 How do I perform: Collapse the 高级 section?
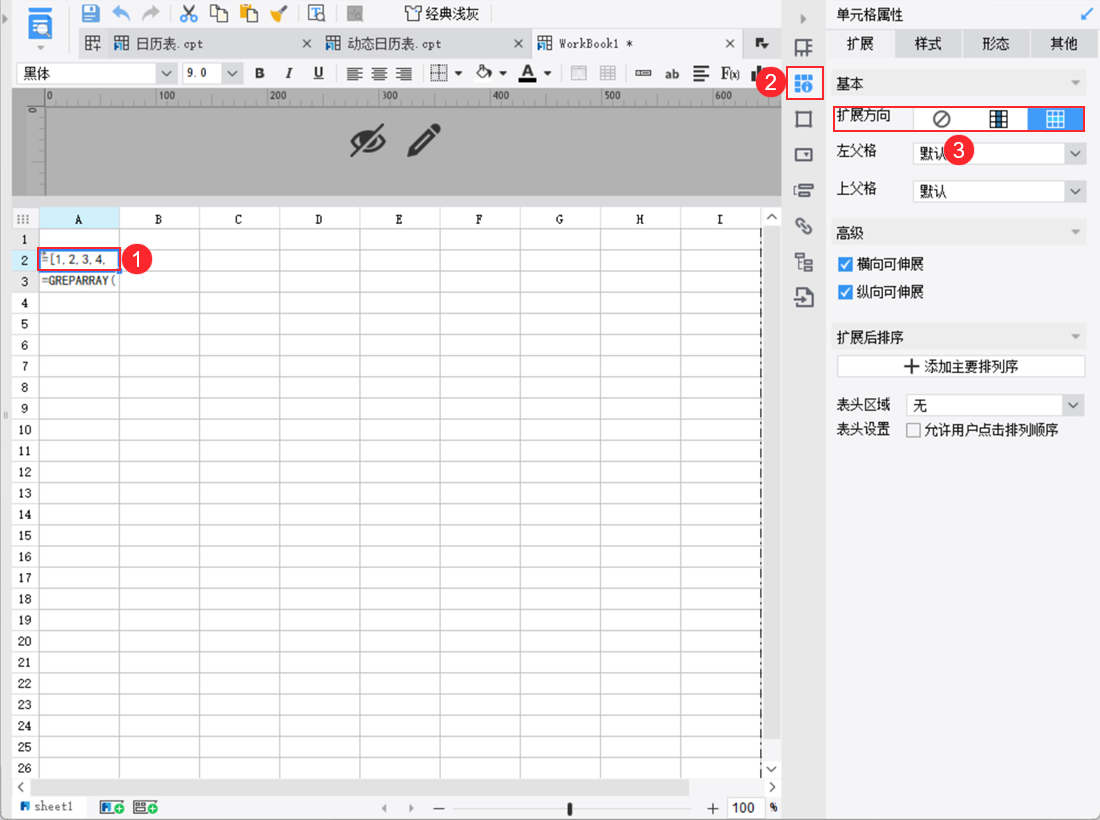pos(1075,232)
